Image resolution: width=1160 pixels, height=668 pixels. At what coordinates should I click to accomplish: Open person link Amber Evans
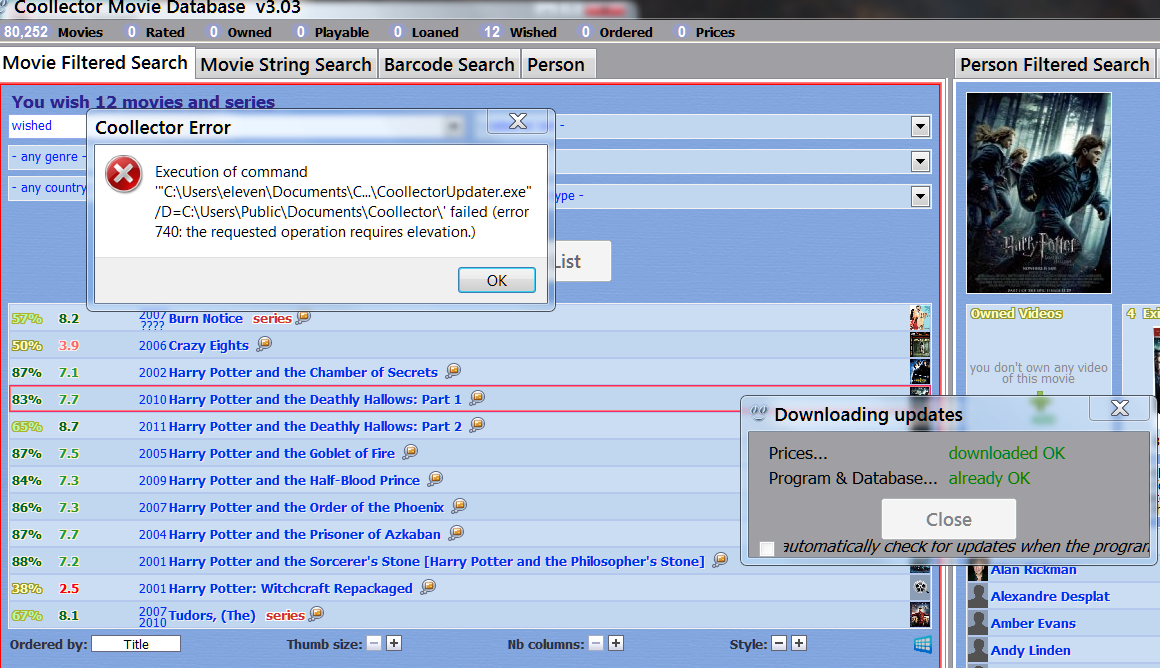point(1033,624)
